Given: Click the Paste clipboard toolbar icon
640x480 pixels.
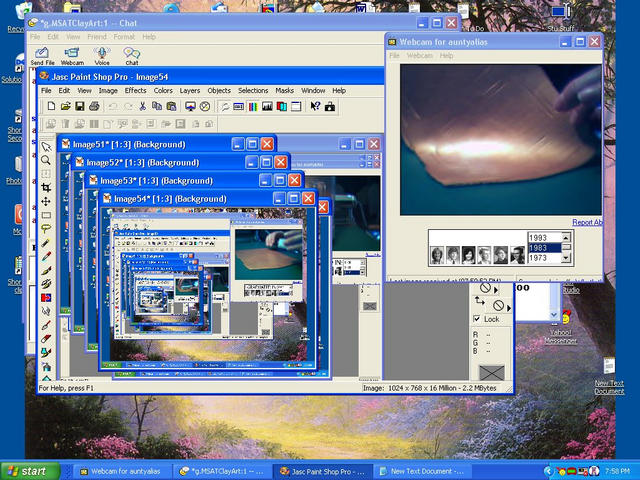Looking at the screenshot, I should (171, 107).
